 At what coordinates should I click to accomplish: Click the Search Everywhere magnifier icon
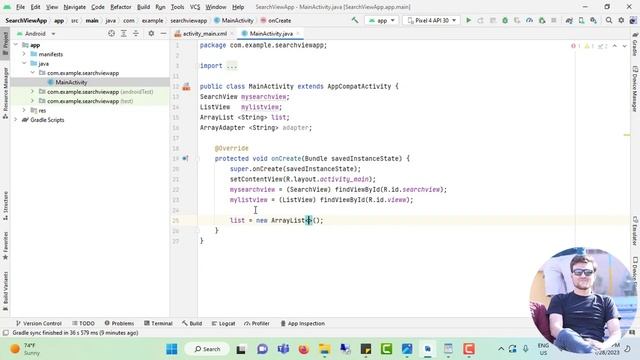click(609, 20)
